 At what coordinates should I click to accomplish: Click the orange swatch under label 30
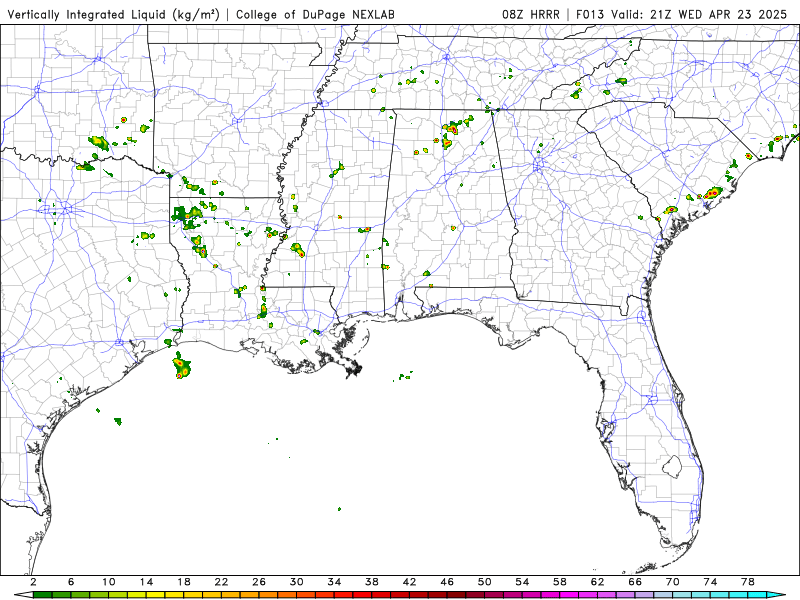306,595
